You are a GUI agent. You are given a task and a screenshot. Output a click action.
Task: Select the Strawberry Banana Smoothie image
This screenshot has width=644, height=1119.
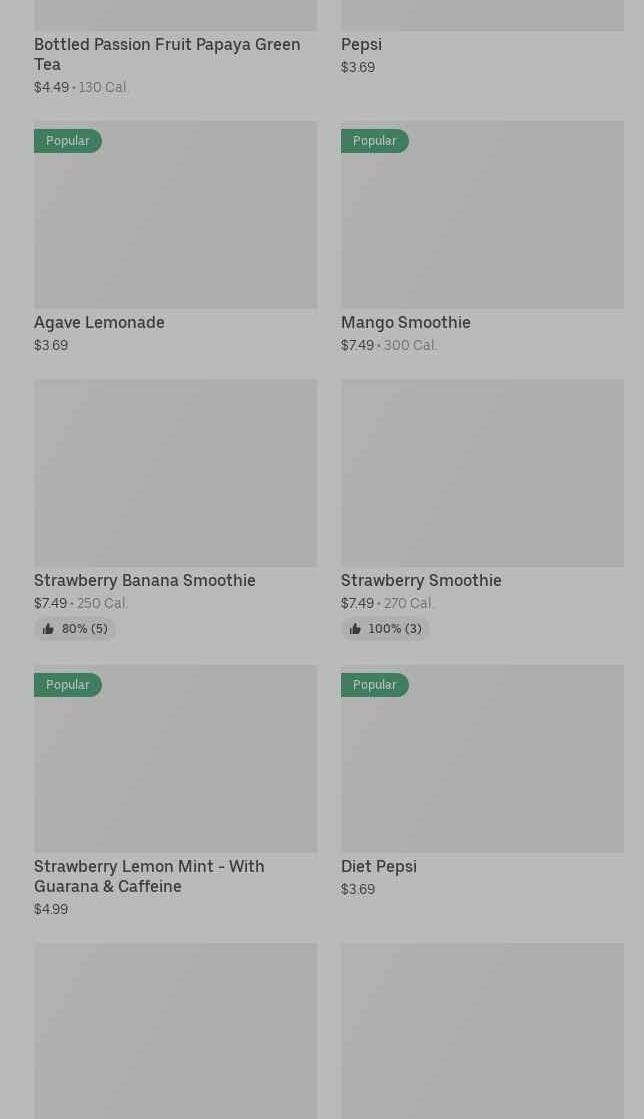[175, 473]
